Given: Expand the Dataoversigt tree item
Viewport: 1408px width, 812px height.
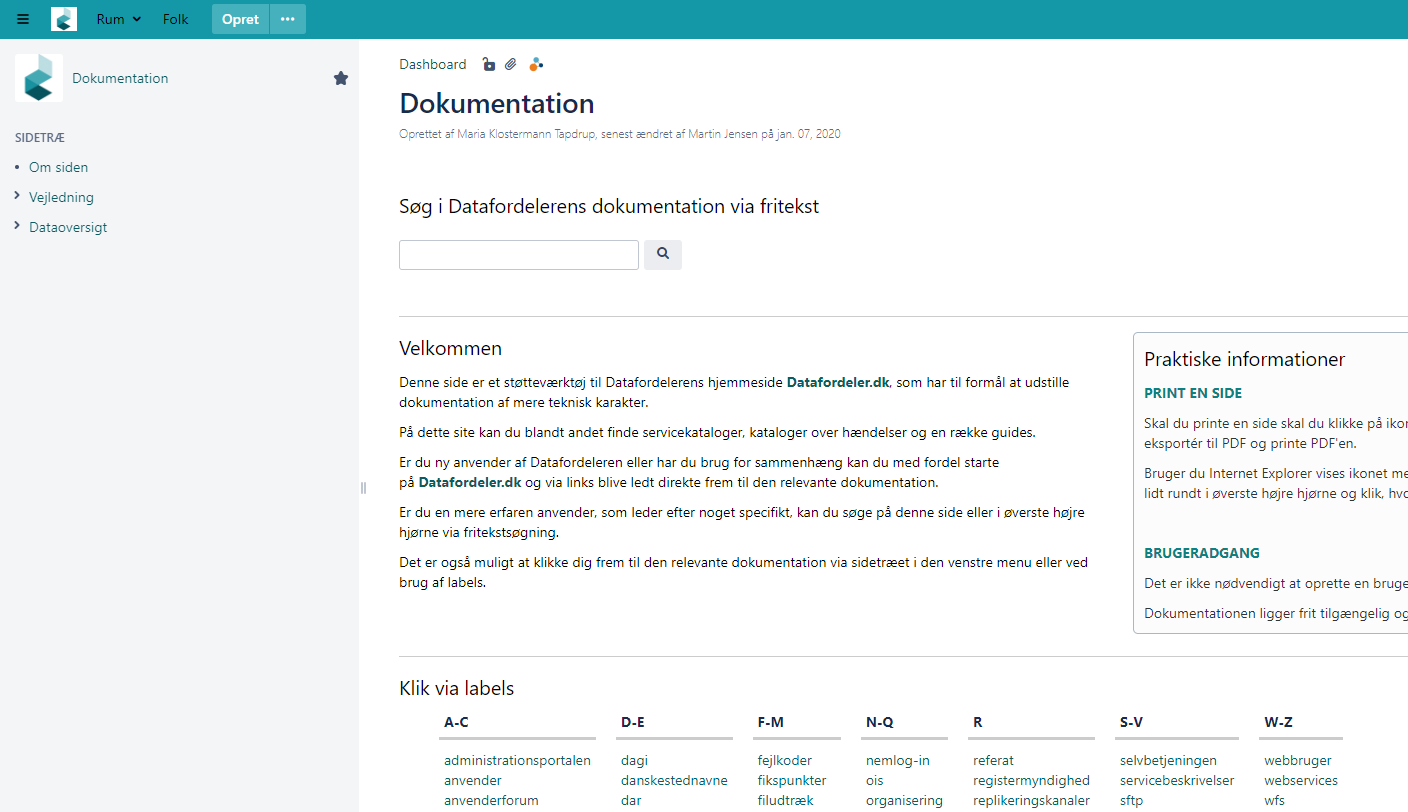Looking at the screenshot, I should (18, 227).
